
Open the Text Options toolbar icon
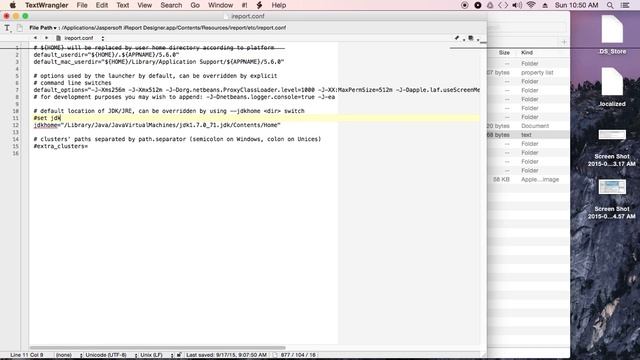coord(7,28)
